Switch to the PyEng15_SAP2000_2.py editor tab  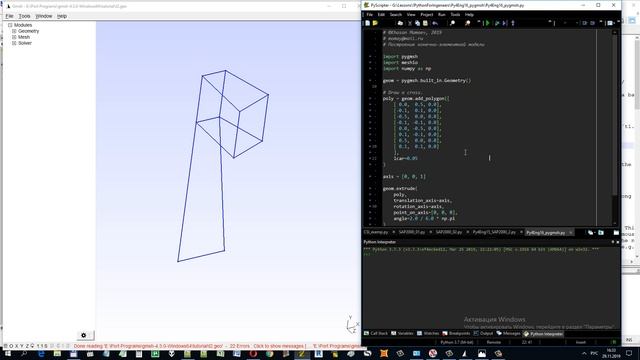[x=494, y=232]
